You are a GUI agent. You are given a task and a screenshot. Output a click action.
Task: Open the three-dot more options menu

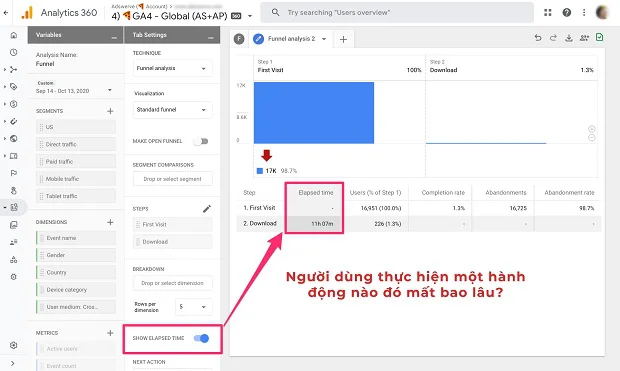point(584,13)
